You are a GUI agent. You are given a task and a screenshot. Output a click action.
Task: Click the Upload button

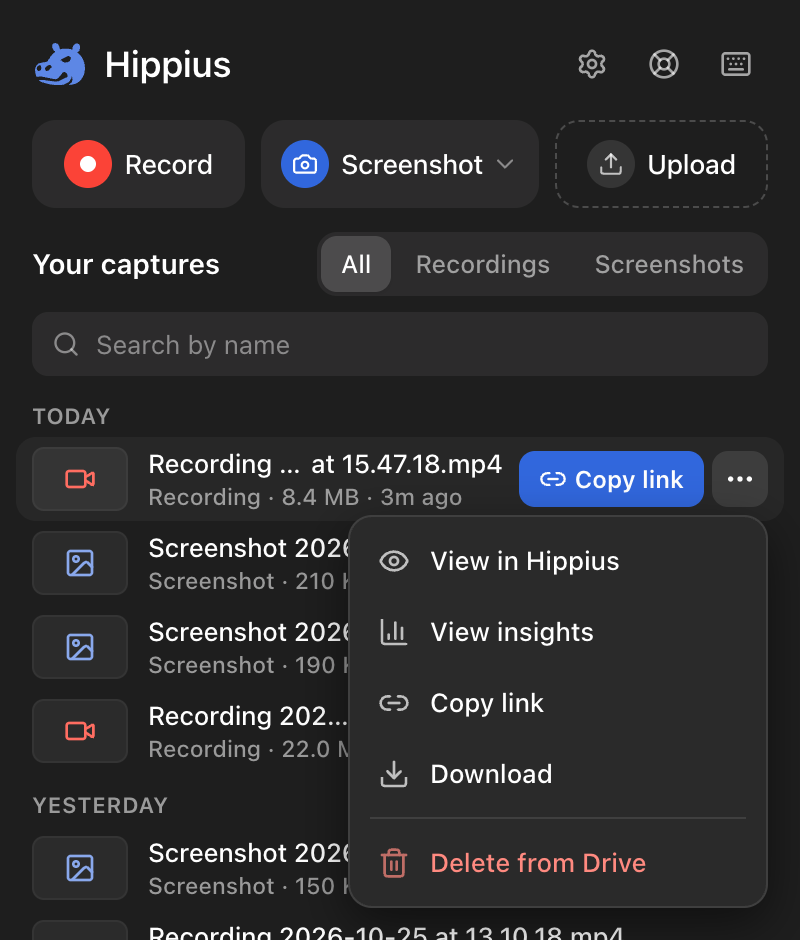tap(661, 164)
